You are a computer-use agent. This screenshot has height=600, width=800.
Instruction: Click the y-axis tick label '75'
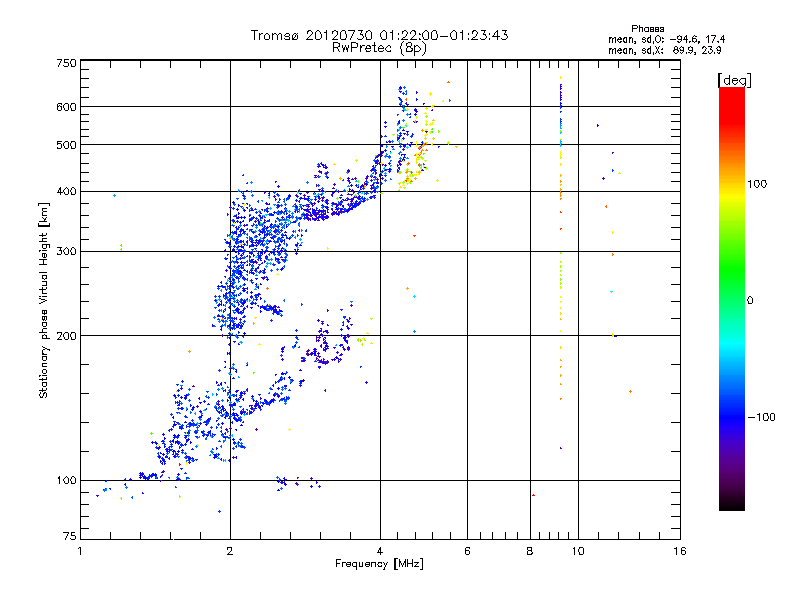(70, 536)
